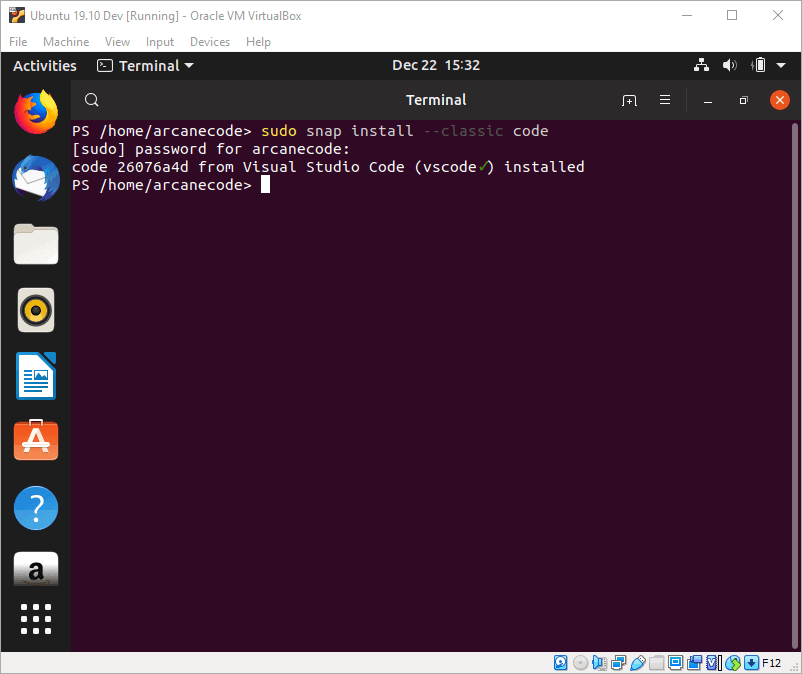Click VirtualBox USB devices status icon

tap(637, 663)
